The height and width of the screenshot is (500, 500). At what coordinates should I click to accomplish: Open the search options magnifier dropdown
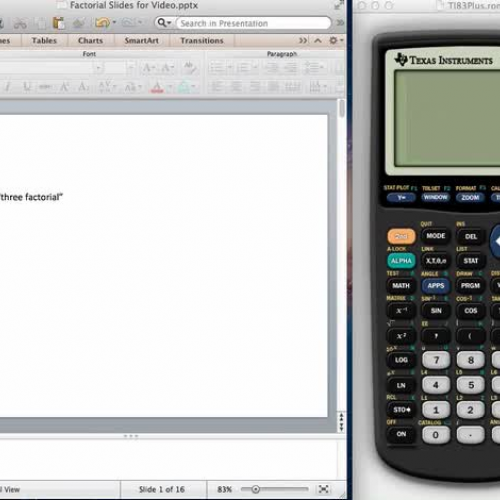(164, 23)
